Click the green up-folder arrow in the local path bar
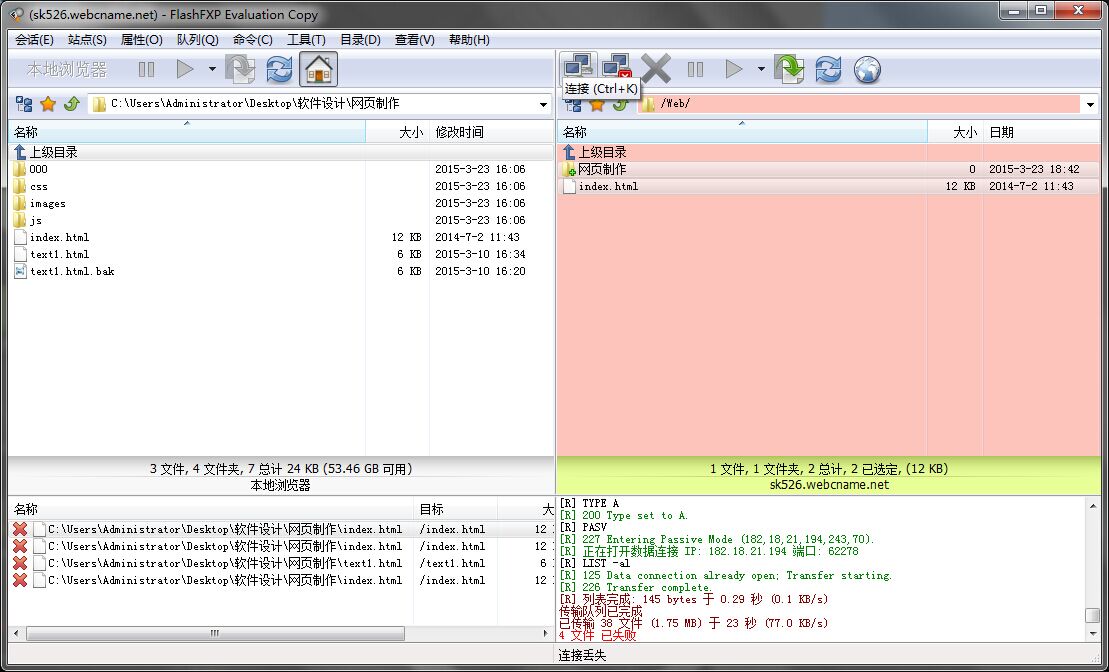This screenshot has height=672, width=1109. tap(71, 105)
